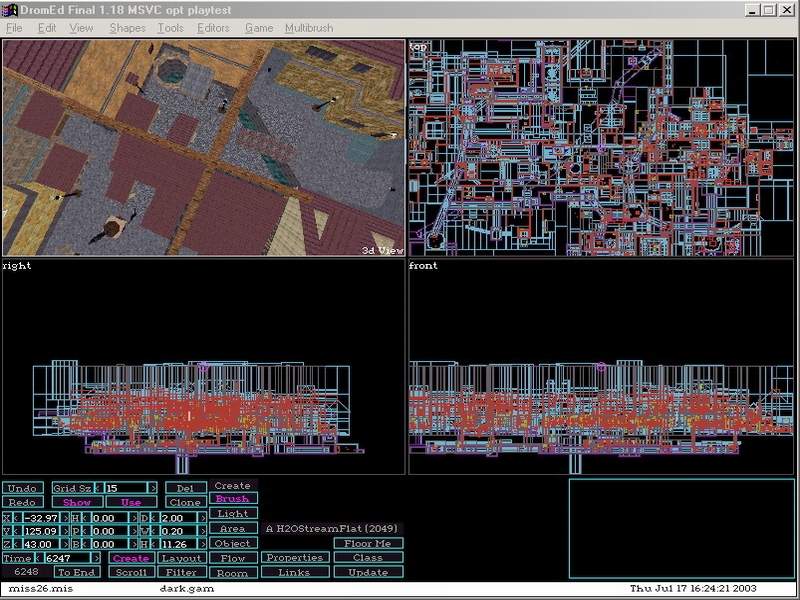Click the Redo button
800x600 pixels.
pyautogui.click(x=22, y=503)
